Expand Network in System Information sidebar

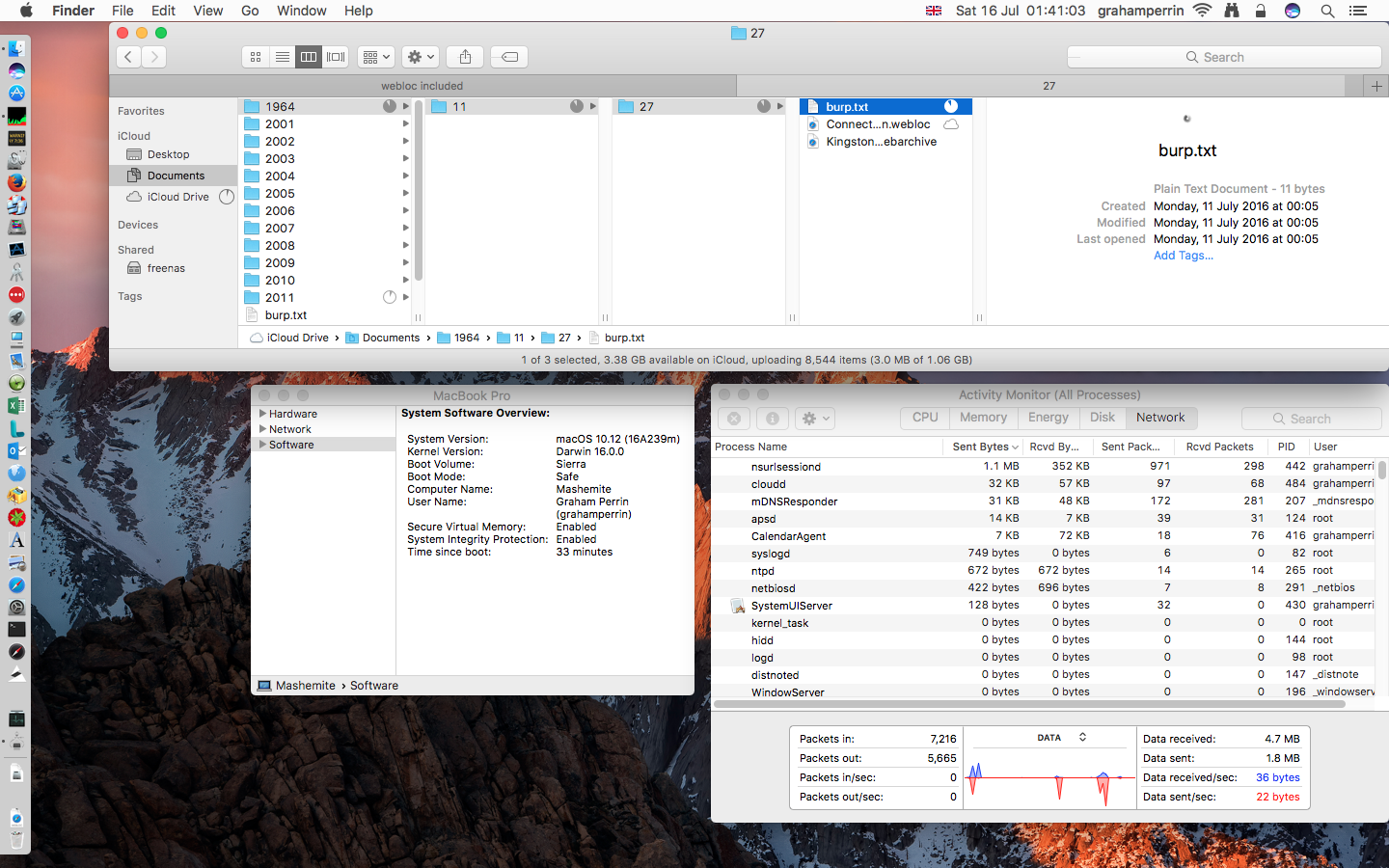(x=262, y=429)
